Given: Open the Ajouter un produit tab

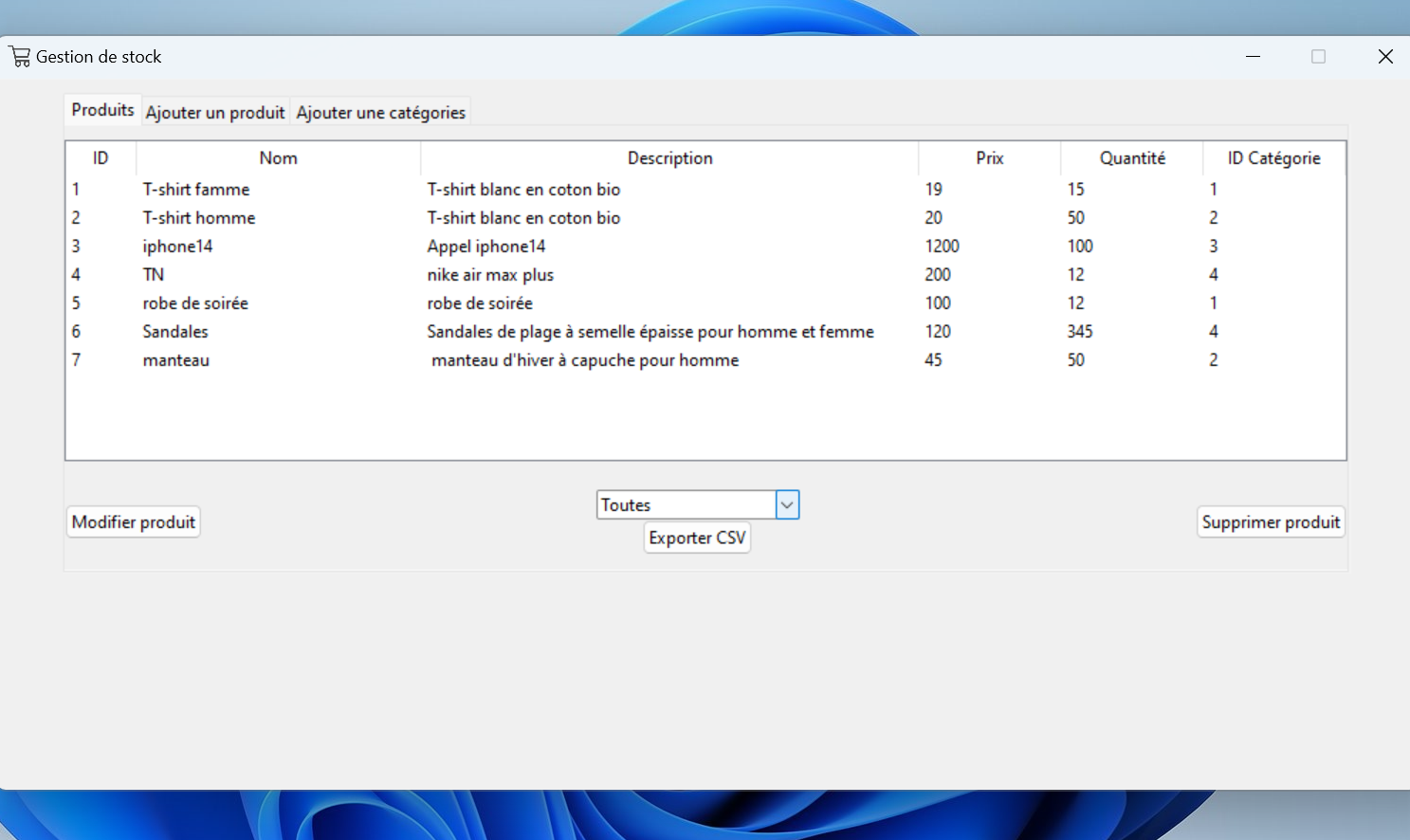Looking at the screenshot, I should point(215,113).
